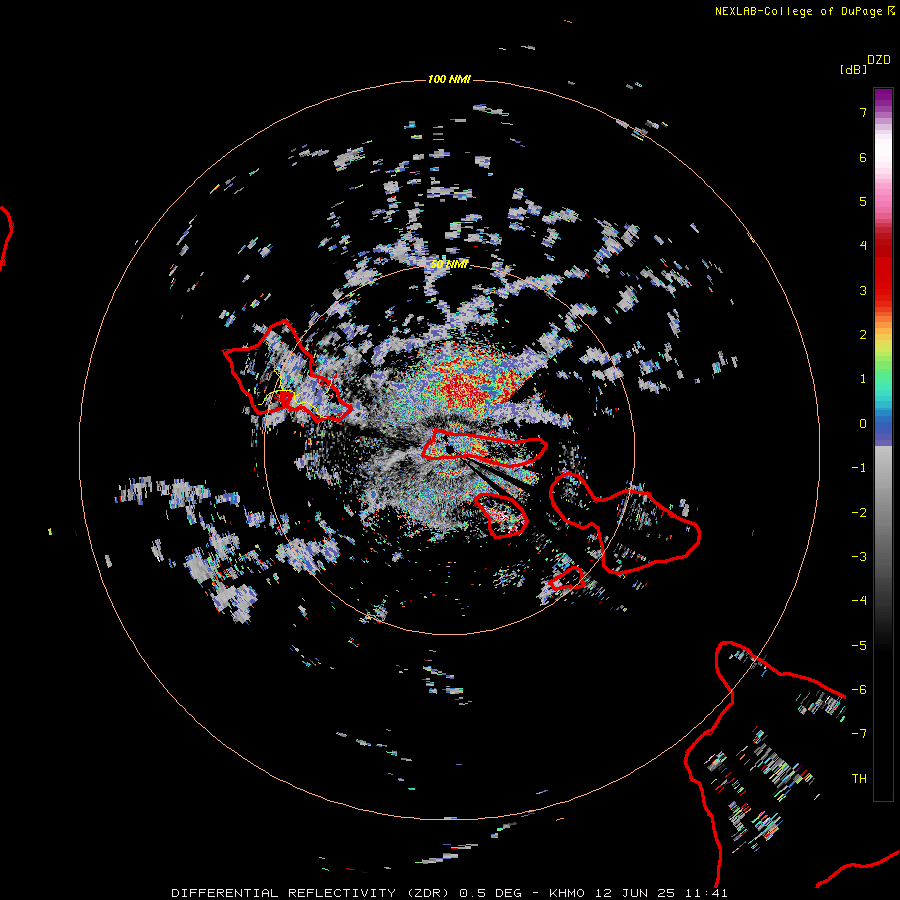Viewport: 900px width, 900px height.
Task: Click the 100 NMI range ring label
Action: pyautogui.click(x=449, y=79)
